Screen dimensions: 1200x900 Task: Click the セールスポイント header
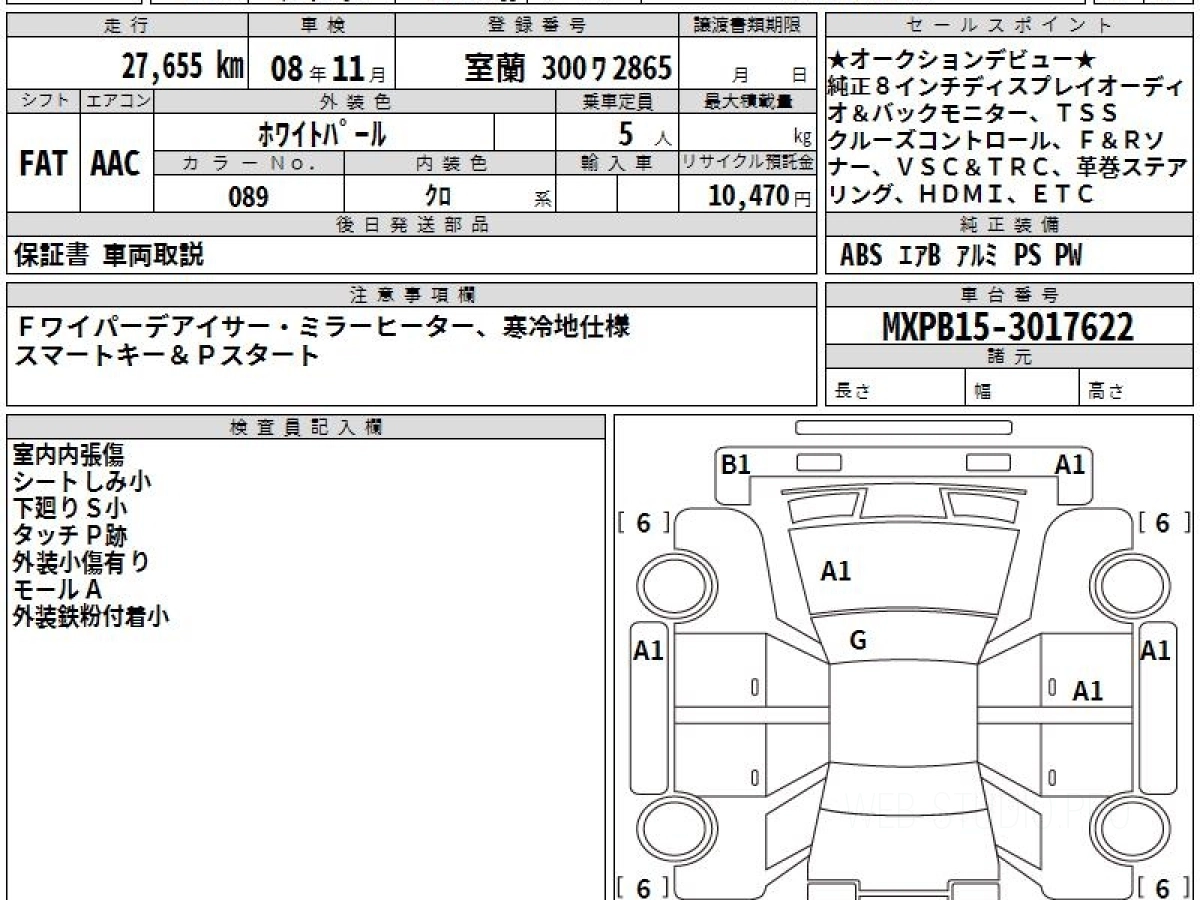pos(1010,26)
